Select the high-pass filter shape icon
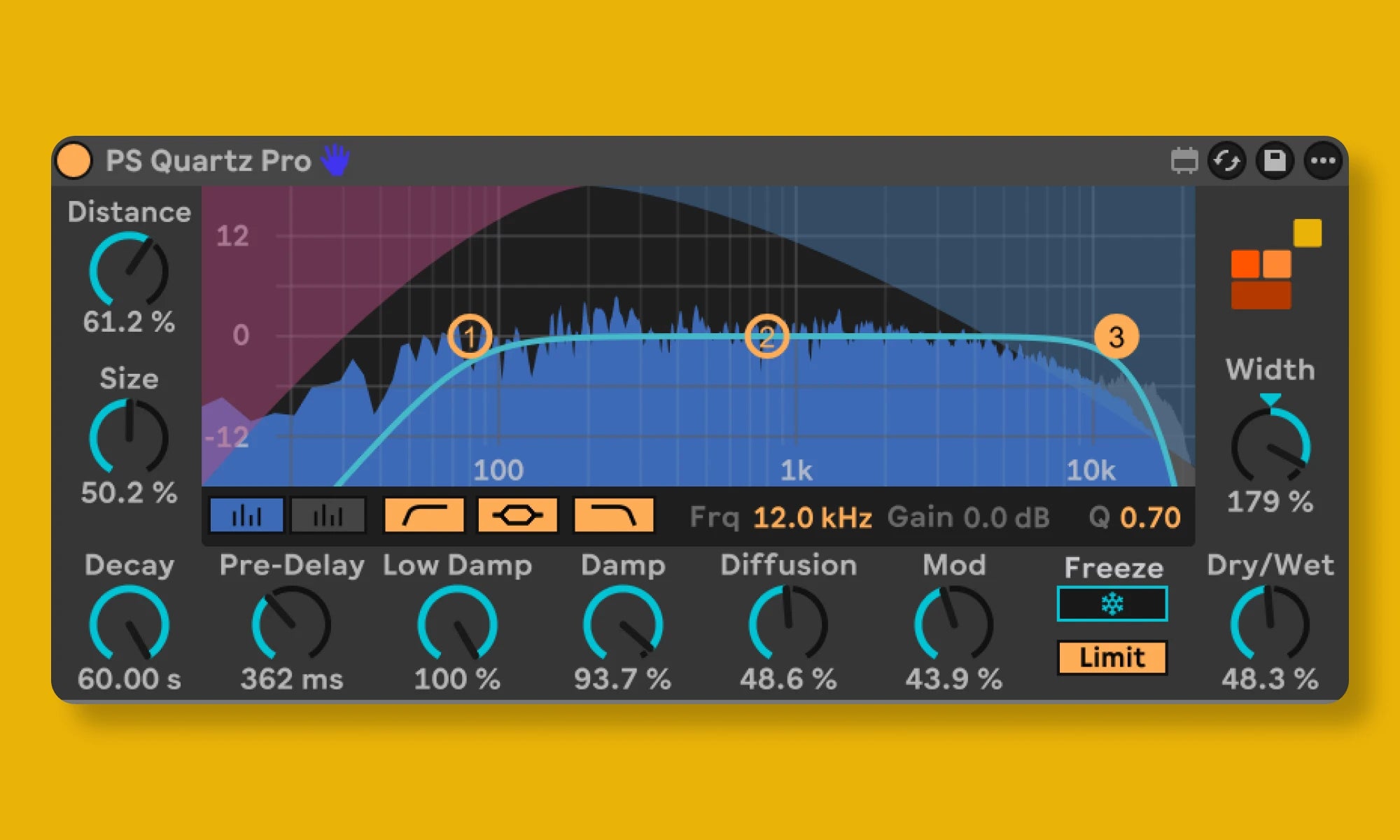This screenshot has height=840, width=1400. coord(424,516)
